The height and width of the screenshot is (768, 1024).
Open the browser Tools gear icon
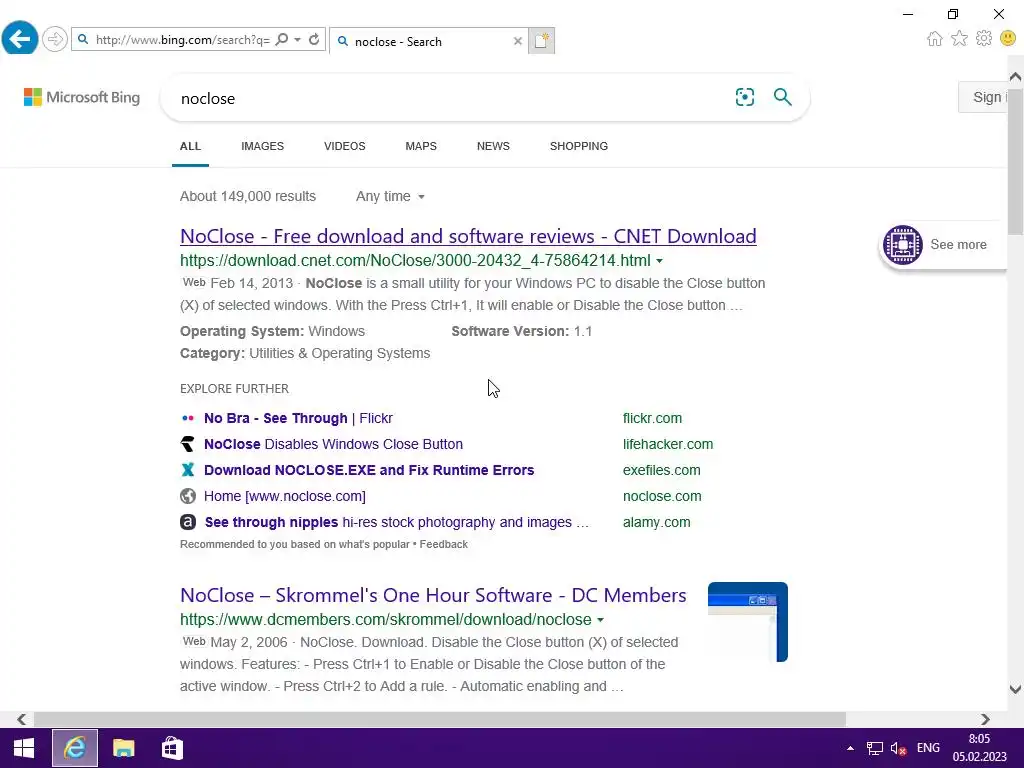click(984, 39)
